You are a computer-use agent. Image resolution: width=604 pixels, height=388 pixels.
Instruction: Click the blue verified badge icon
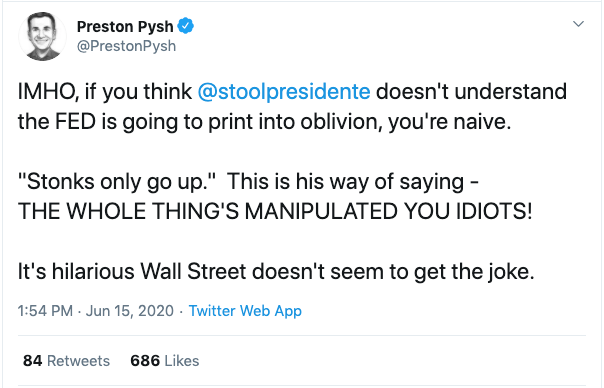(x=185, y=26)
